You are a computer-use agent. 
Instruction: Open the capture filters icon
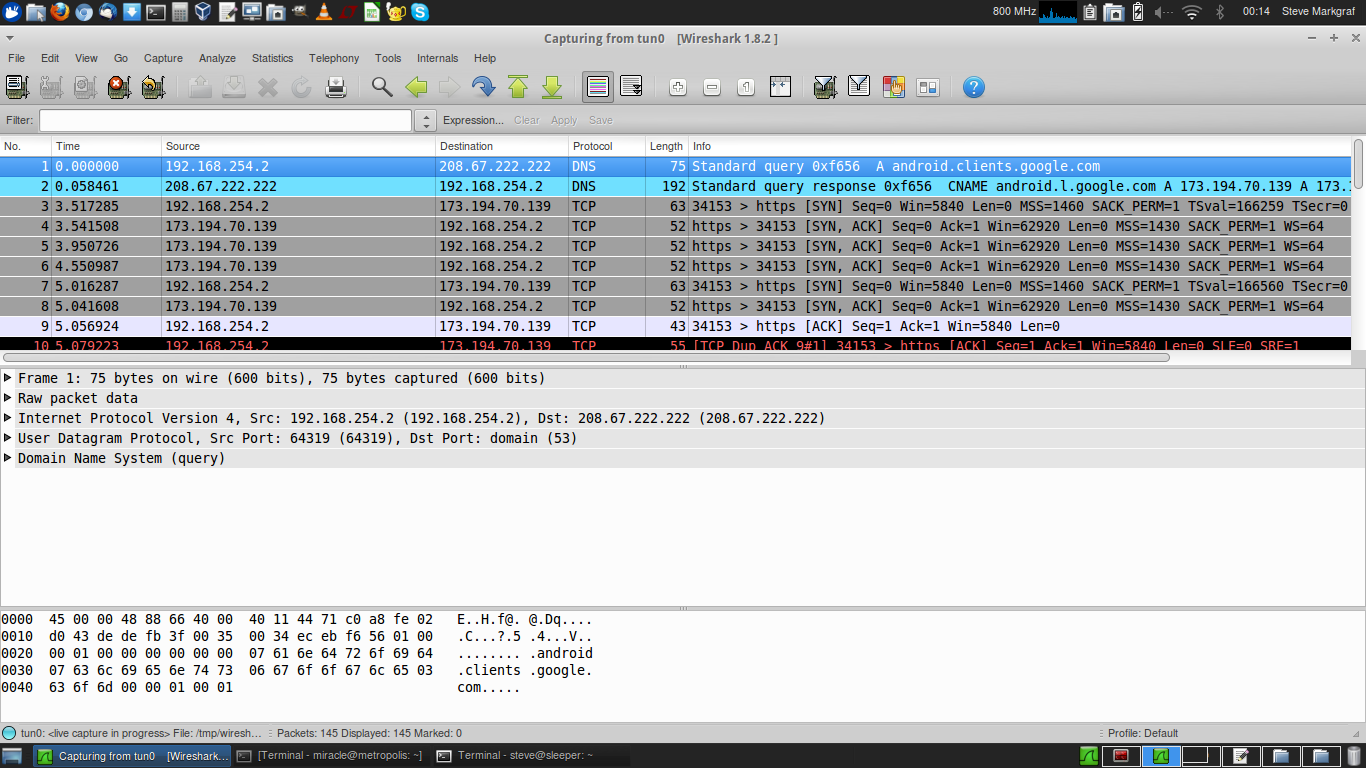(825, 87)
